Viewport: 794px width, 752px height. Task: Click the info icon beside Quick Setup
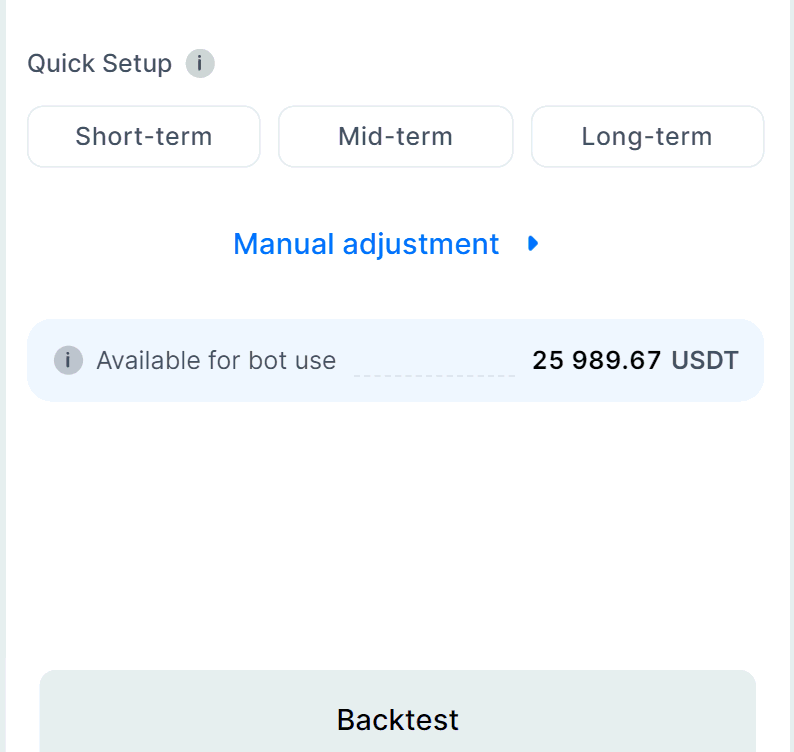pyautogui.click(x=200, y=64)
